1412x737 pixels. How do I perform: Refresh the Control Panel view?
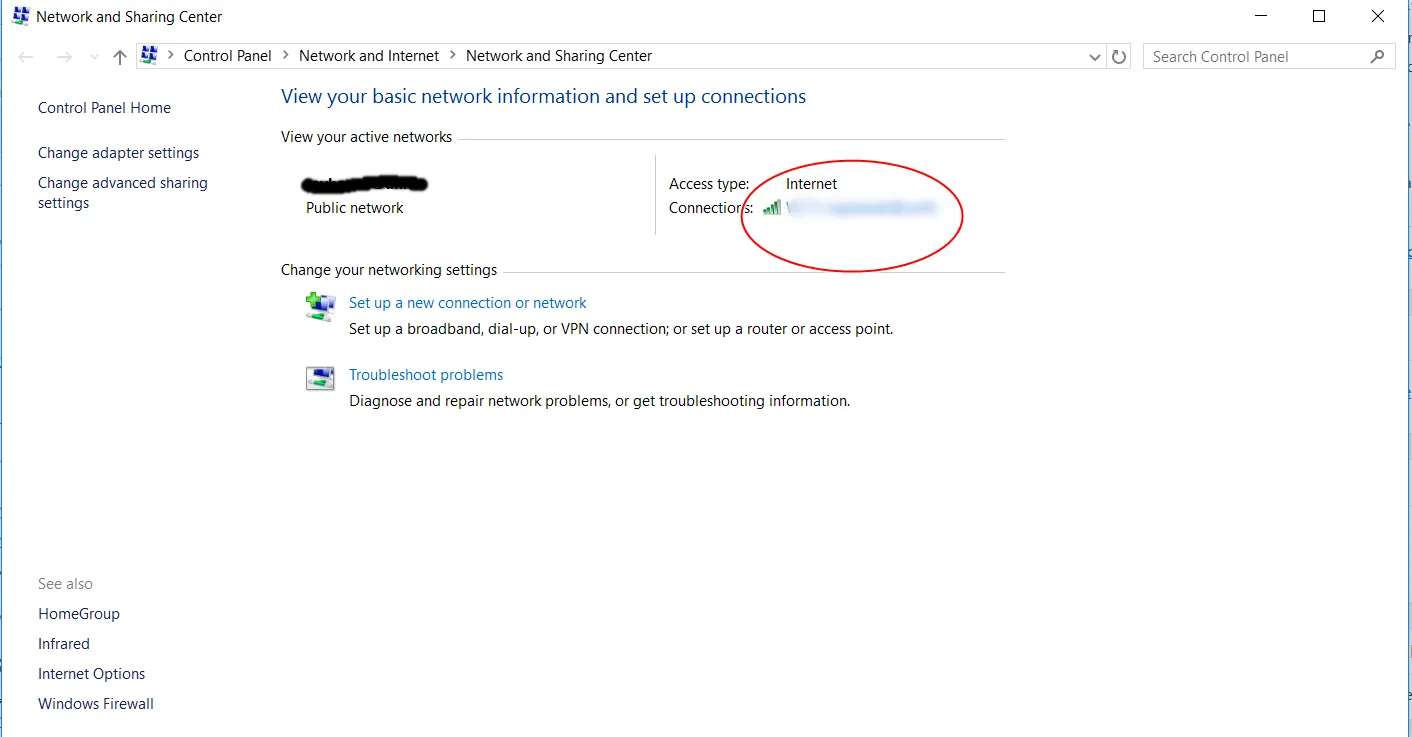click(x=1119, y=57)
